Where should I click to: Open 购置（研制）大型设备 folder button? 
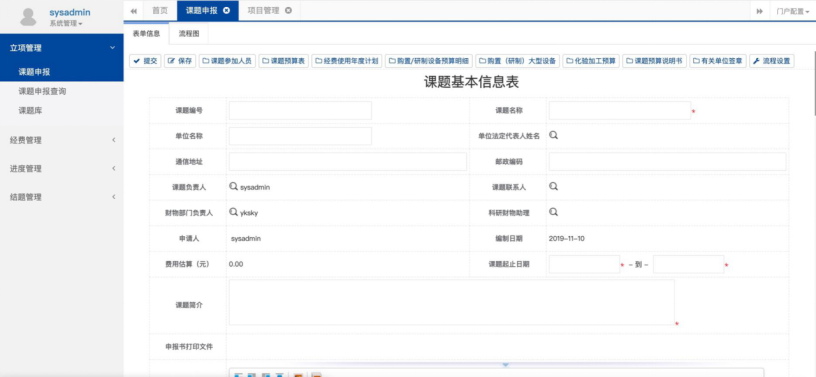(x=517, y=61)
